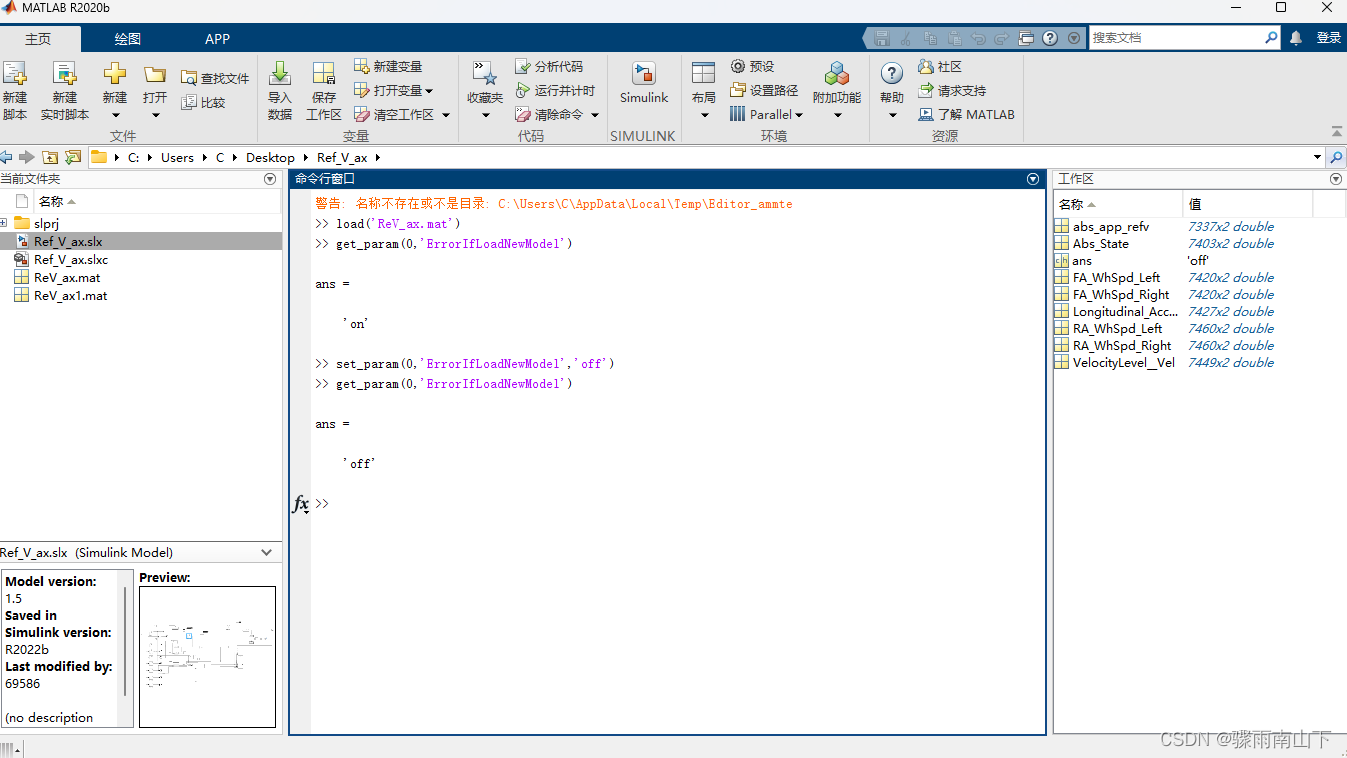Click the Back arrow in address bar

(7, 157)
